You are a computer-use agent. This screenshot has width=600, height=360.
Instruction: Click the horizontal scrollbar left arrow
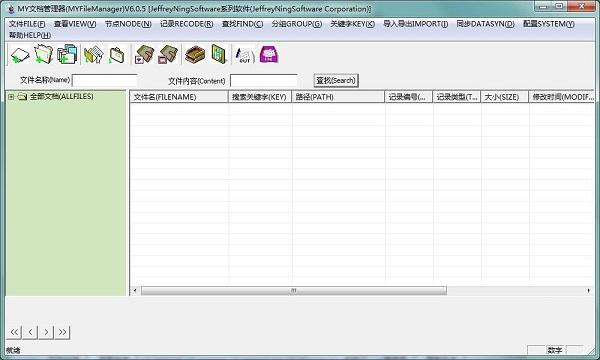tap(135, 291)
